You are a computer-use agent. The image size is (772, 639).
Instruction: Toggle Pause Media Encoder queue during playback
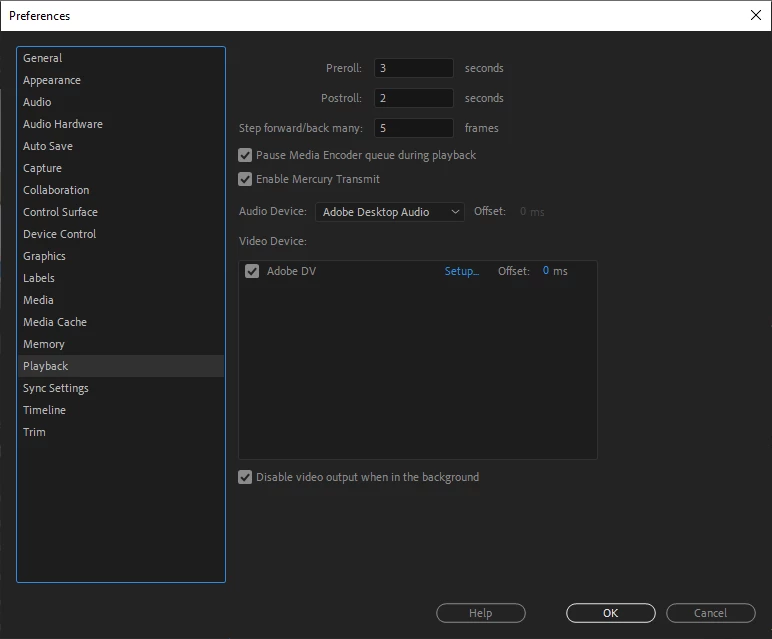click(245, 155)
